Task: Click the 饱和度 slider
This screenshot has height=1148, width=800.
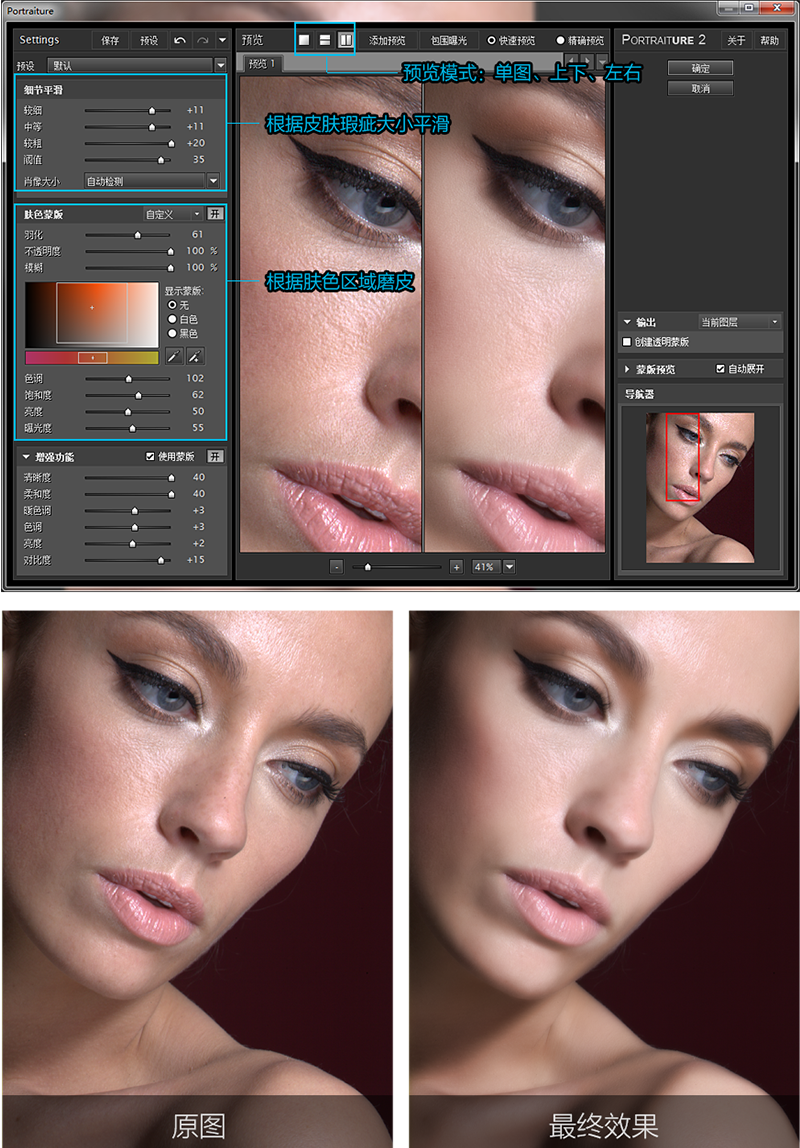Action: point(128,395)
